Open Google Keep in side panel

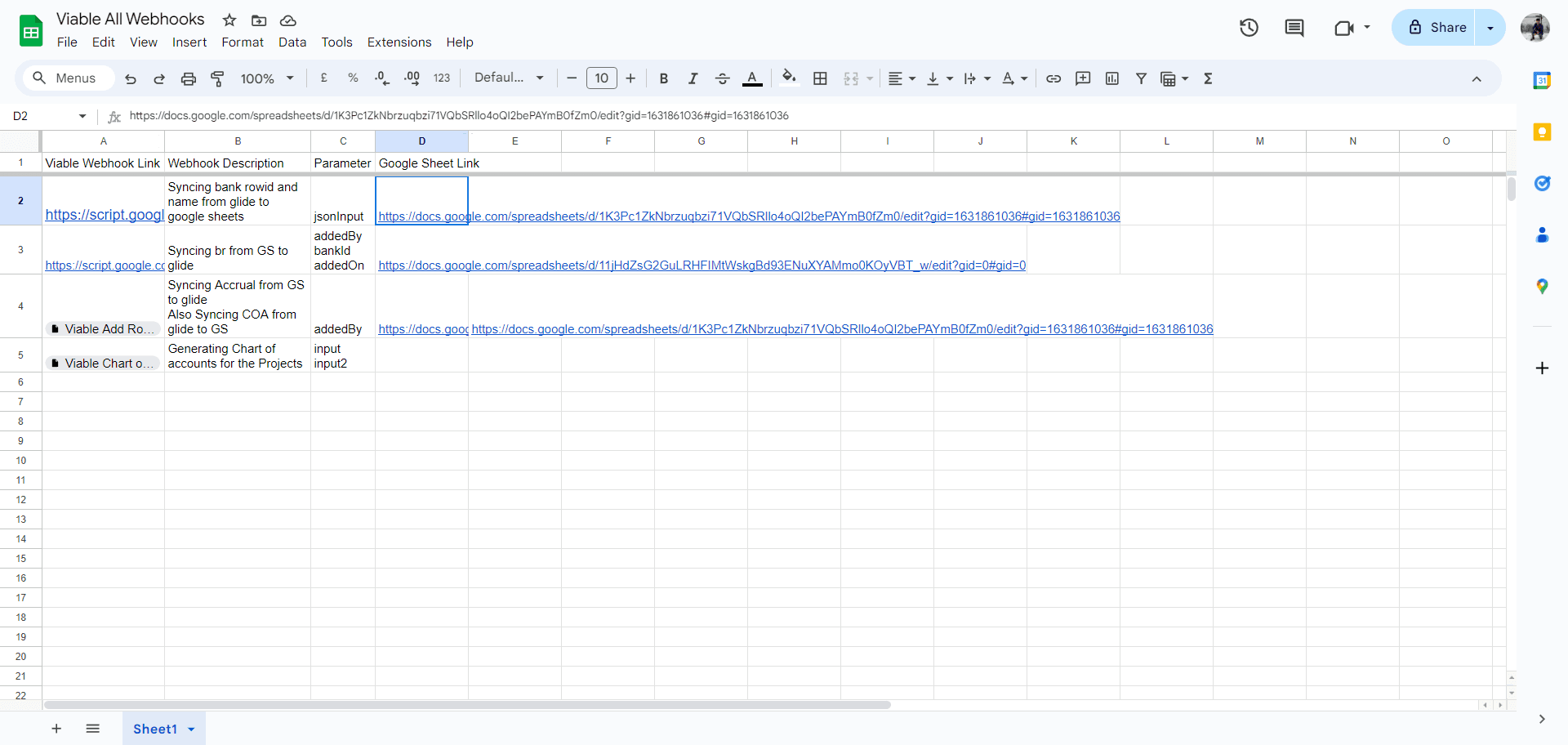point(1542,132)
